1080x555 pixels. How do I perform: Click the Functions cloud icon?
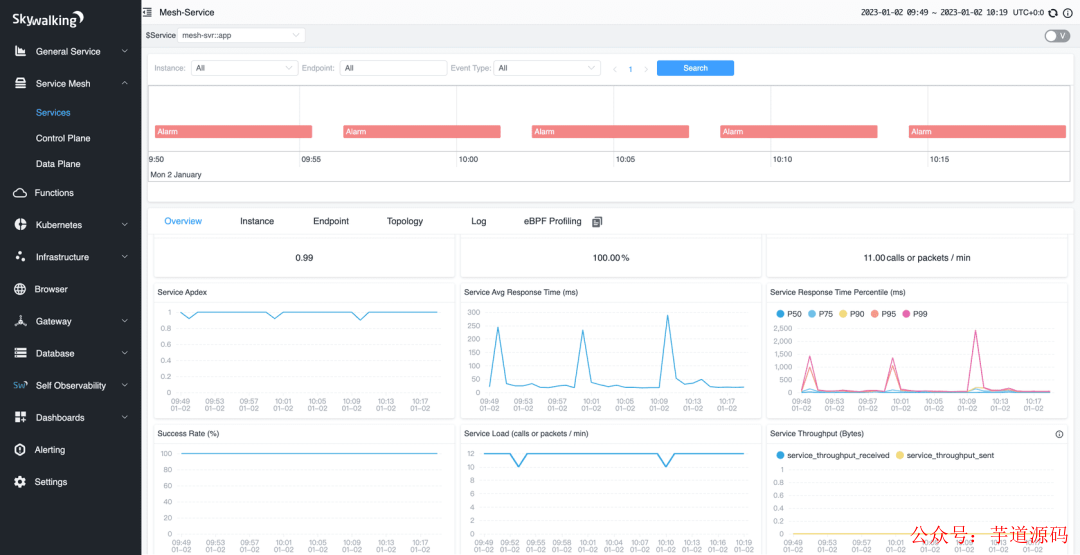pyautogui.click(x=20, y=193)
